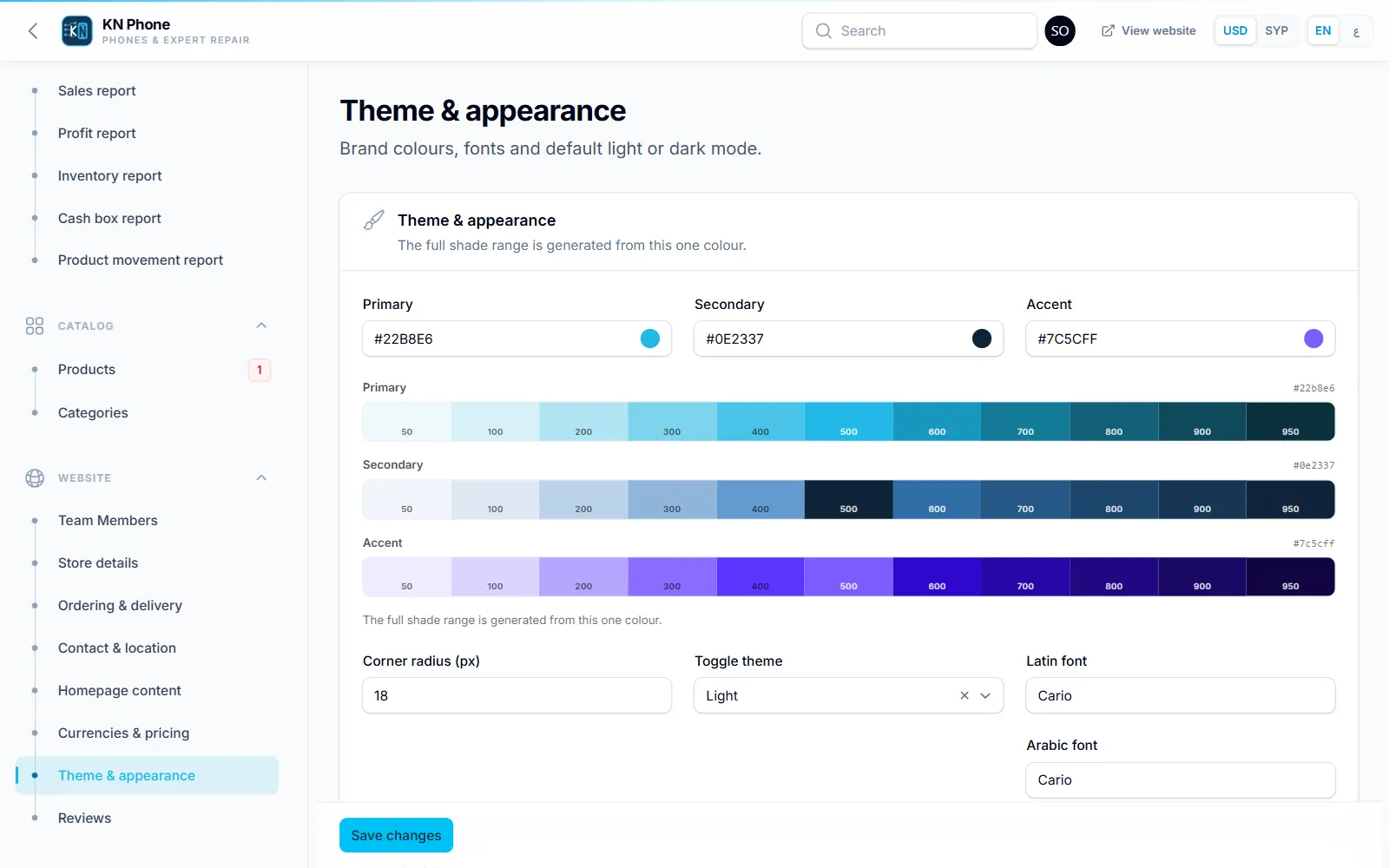1389x868 pixels.
Task: Click the Website globe icon
Action: tap(35, 478)
